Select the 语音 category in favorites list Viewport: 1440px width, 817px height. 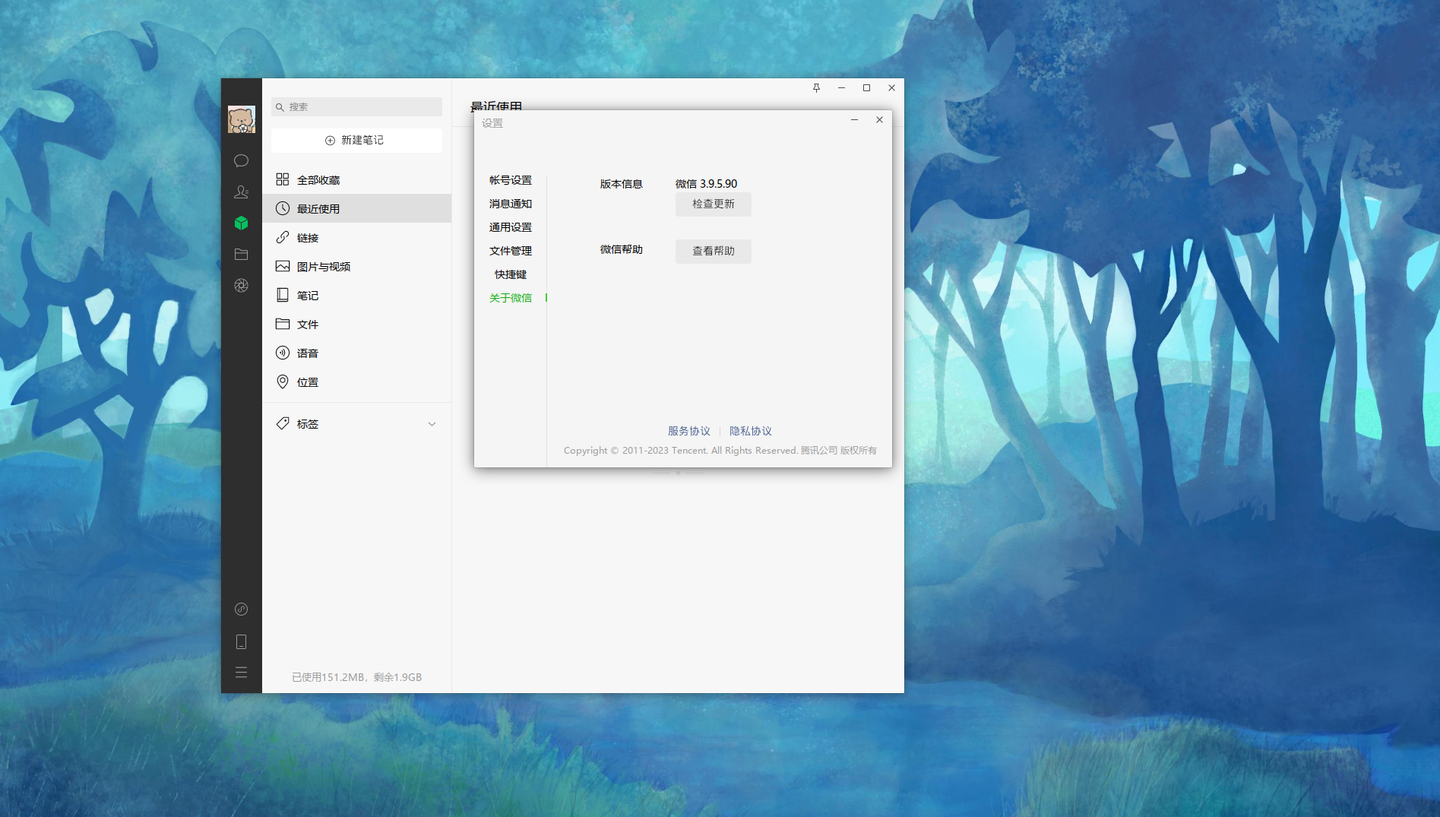pyautogui.click(x=307, y=352)
